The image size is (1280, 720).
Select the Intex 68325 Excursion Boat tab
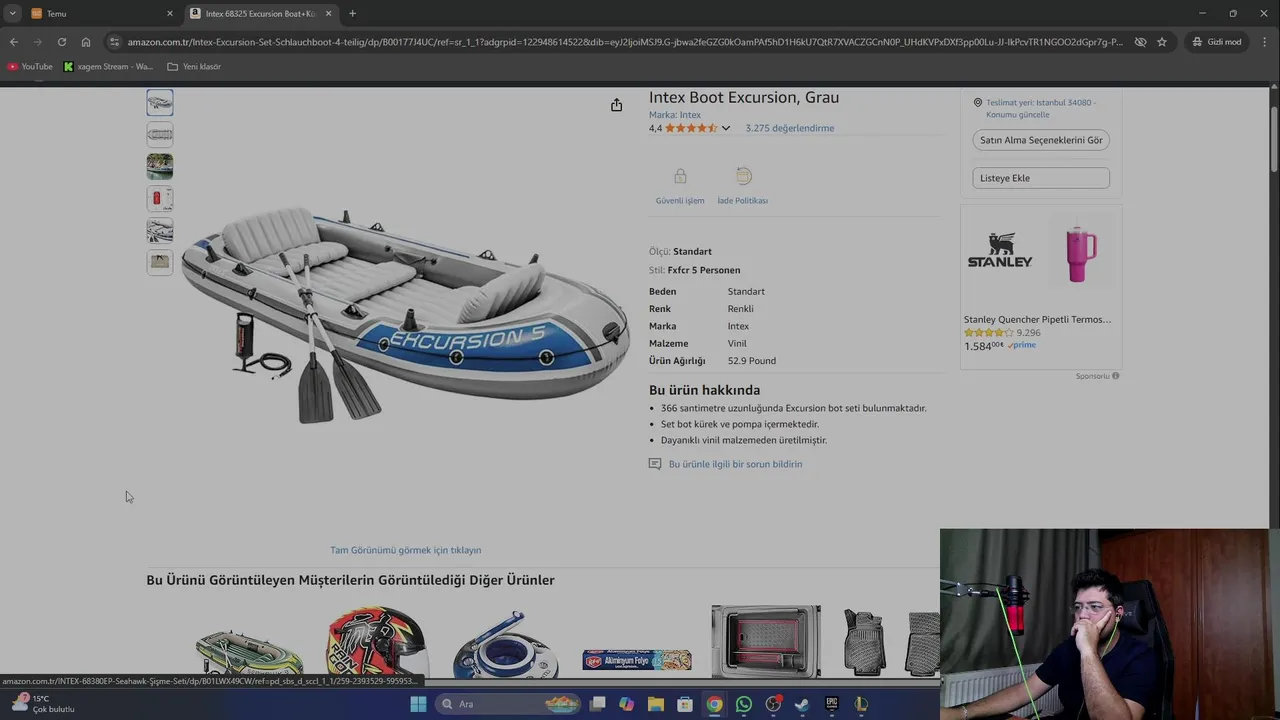(x=260, y=13)
